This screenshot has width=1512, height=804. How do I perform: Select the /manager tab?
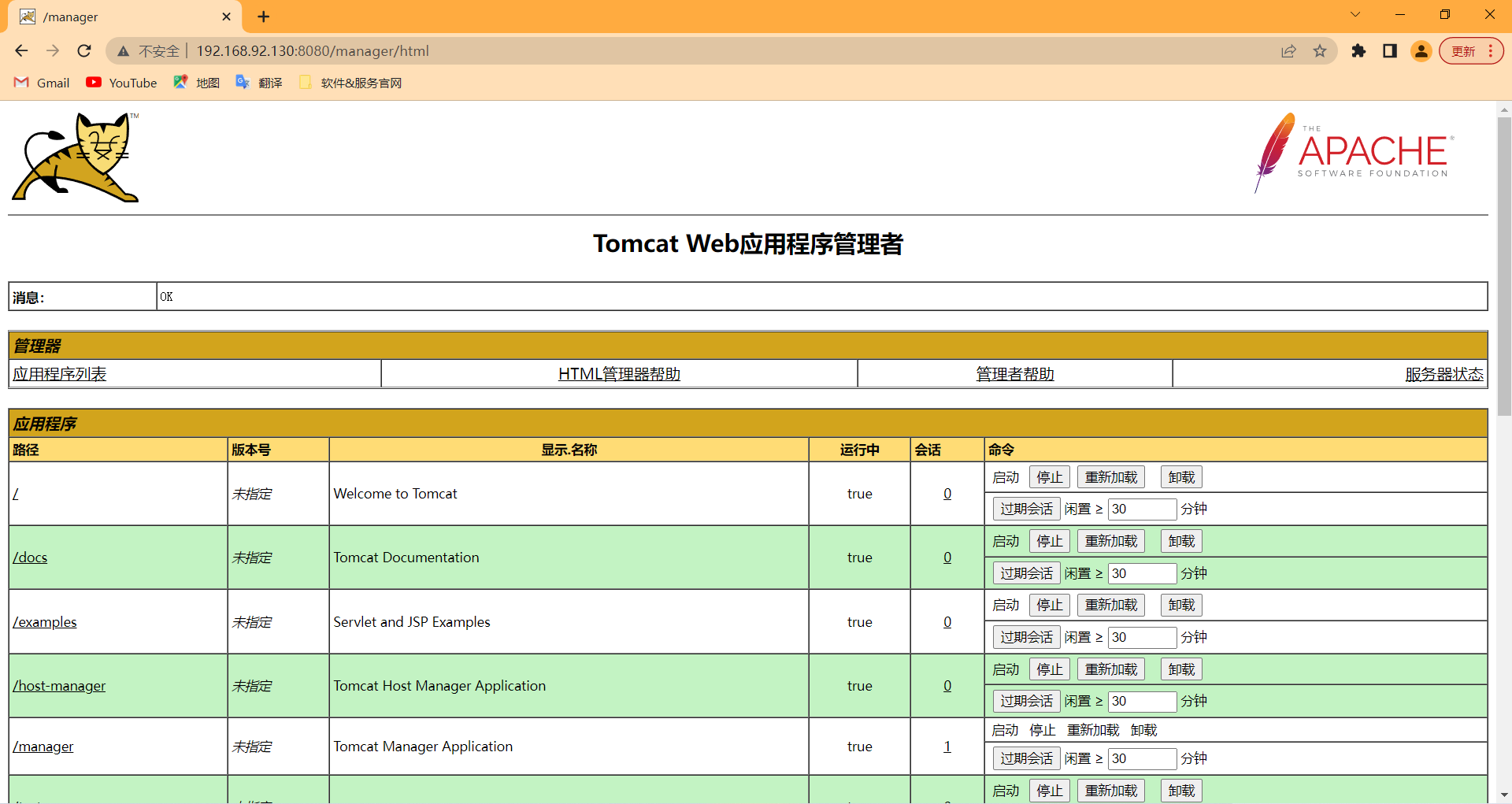126,17
